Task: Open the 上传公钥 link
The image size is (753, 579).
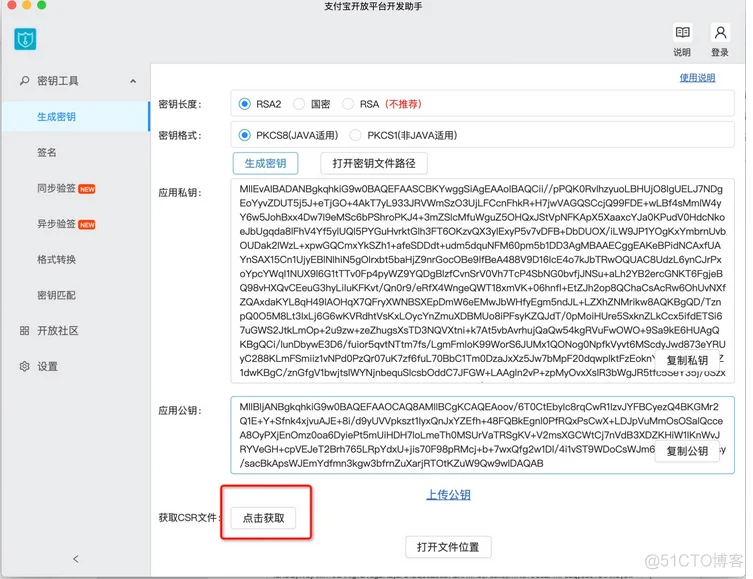Action: [449, 495]
